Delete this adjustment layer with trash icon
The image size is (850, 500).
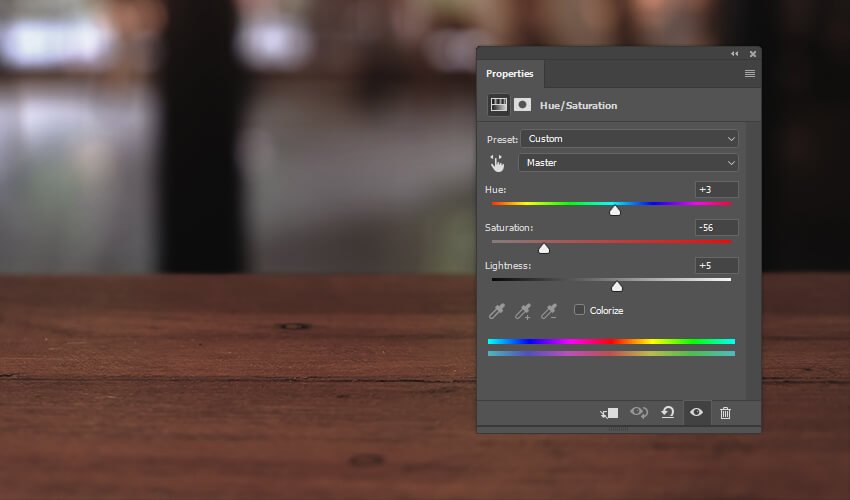click(x=725, y=413)
